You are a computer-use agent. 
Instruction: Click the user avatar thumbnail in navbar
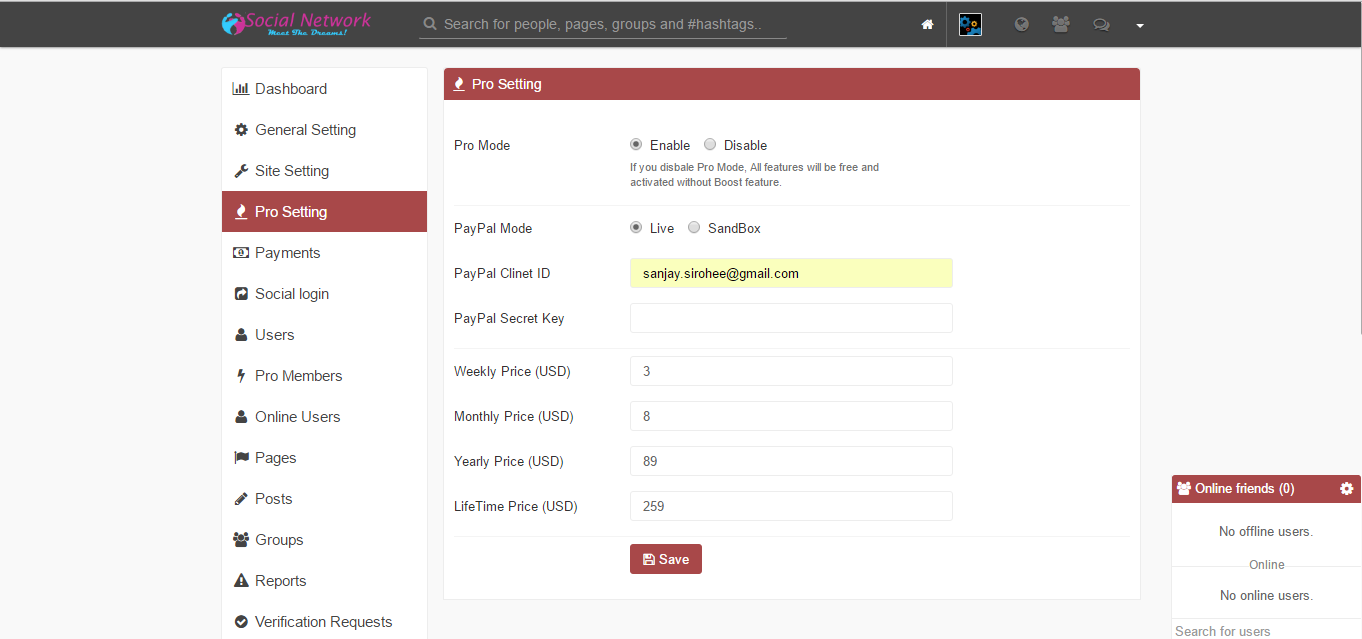(970, 25)
